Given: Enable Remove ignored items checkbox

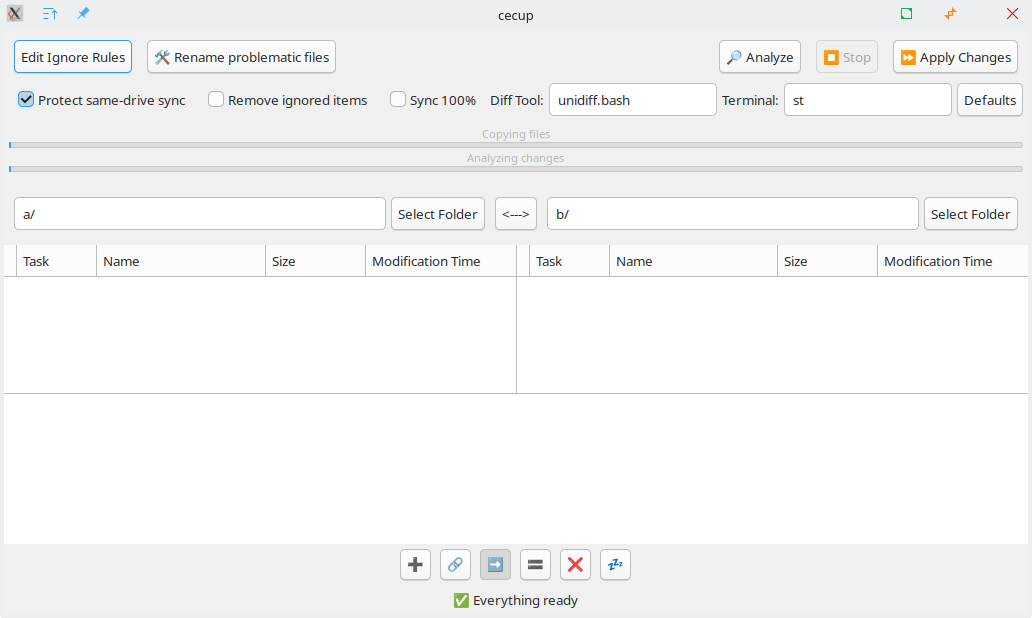Looking at the screenshot, I should 216,100.
